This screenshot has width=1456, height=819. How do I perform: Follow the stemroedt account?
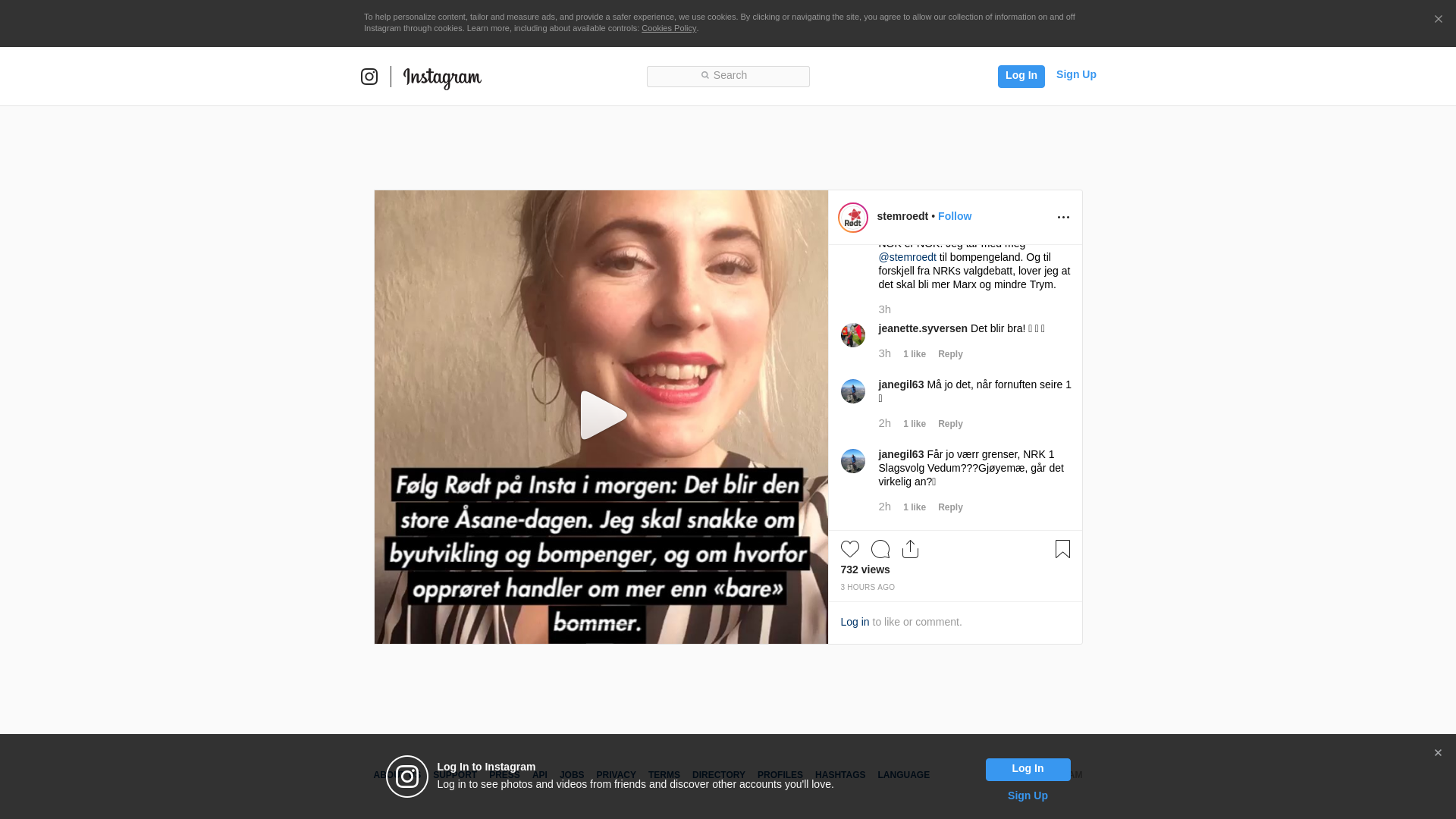955,216
